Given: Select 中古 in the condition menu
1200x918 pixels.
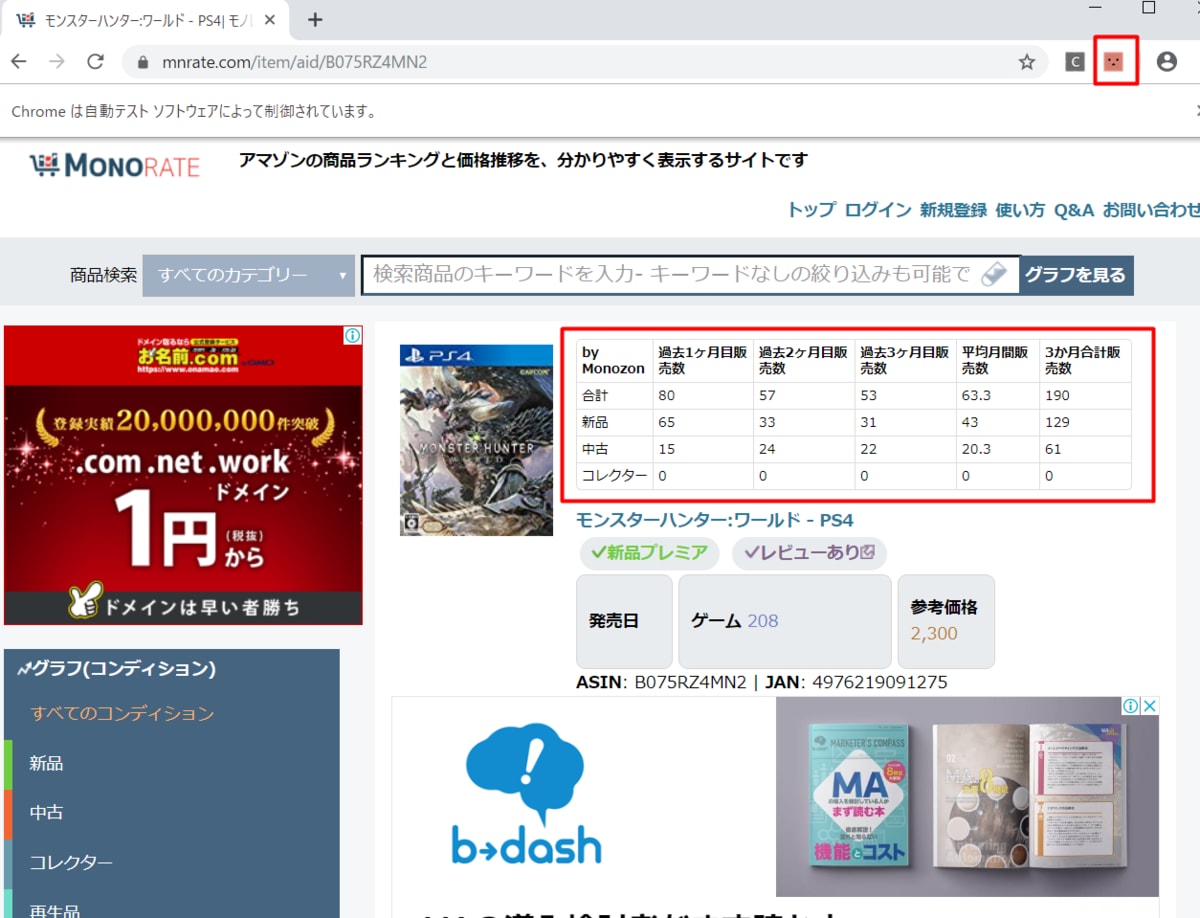Looking at the screenshot, I should pyautogui.click(x=46, y=812).
